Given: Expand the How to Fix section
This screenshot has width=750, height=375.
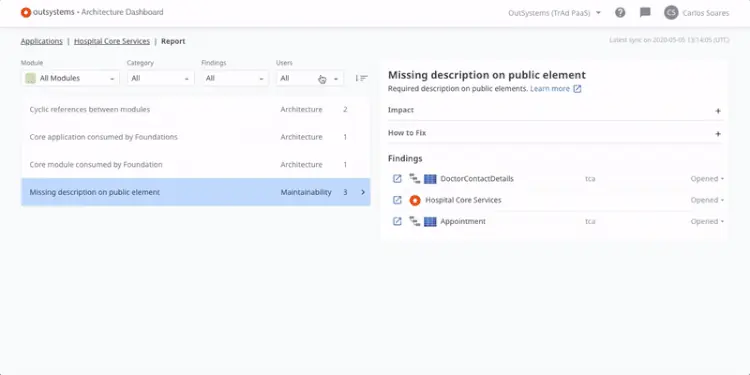Looking at the screenshot, I should 717,134.
